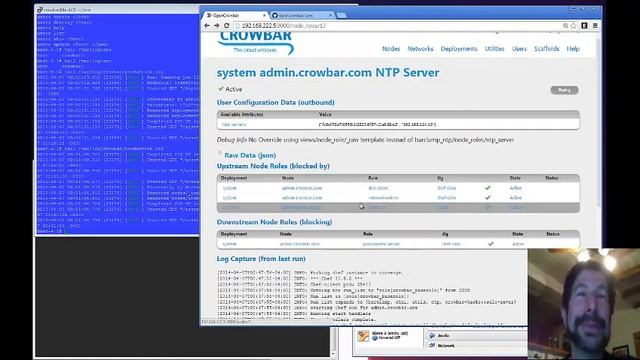The image size is (640, 360).
Task: Click the browser page vertical scrollbar
Action: pyautogui.click(x=599, y=122)
